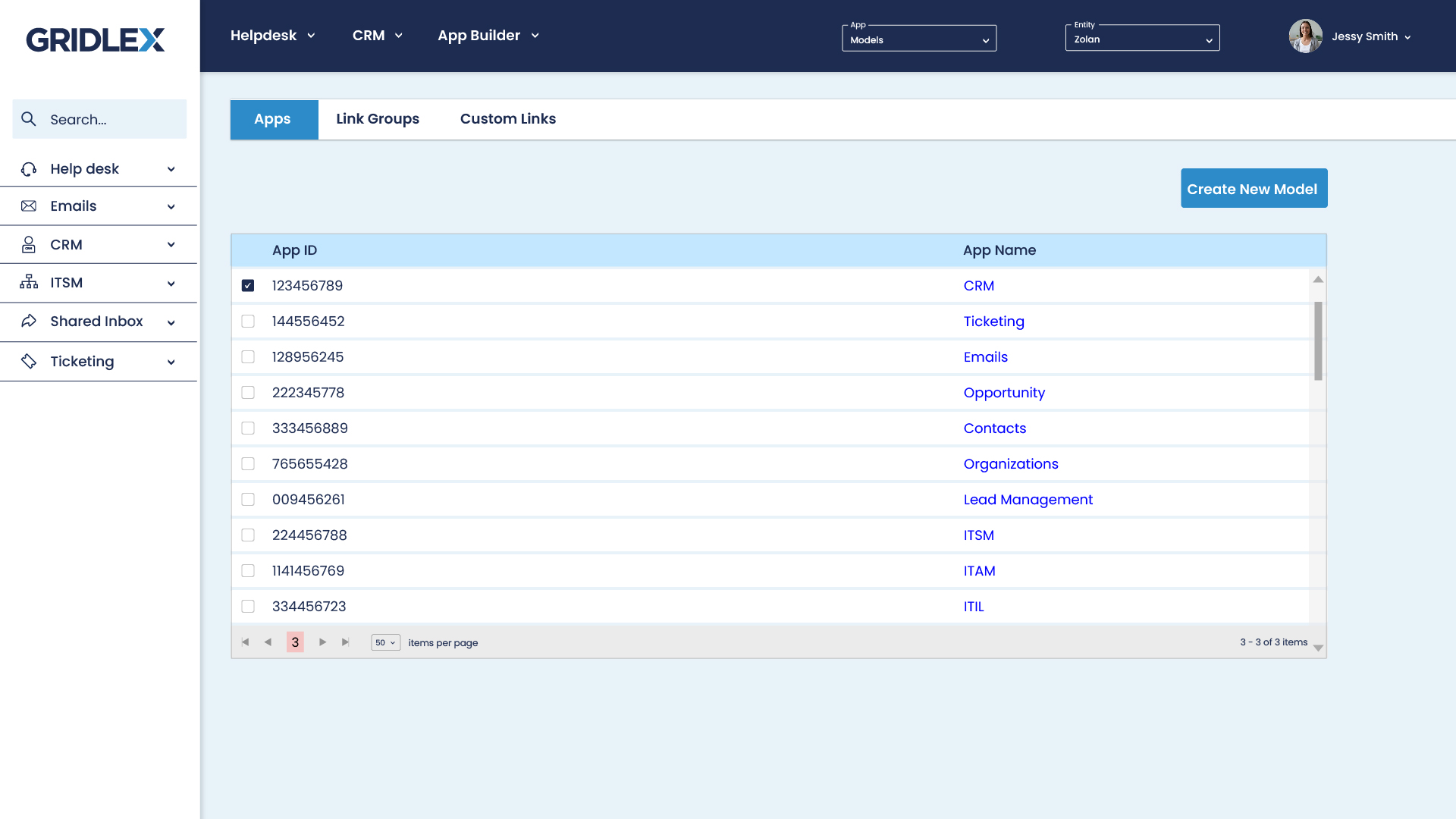This screenshot has height=819, width=1456.
Task: Click the ITSM sidebar icon
Action: click(28, 282)
